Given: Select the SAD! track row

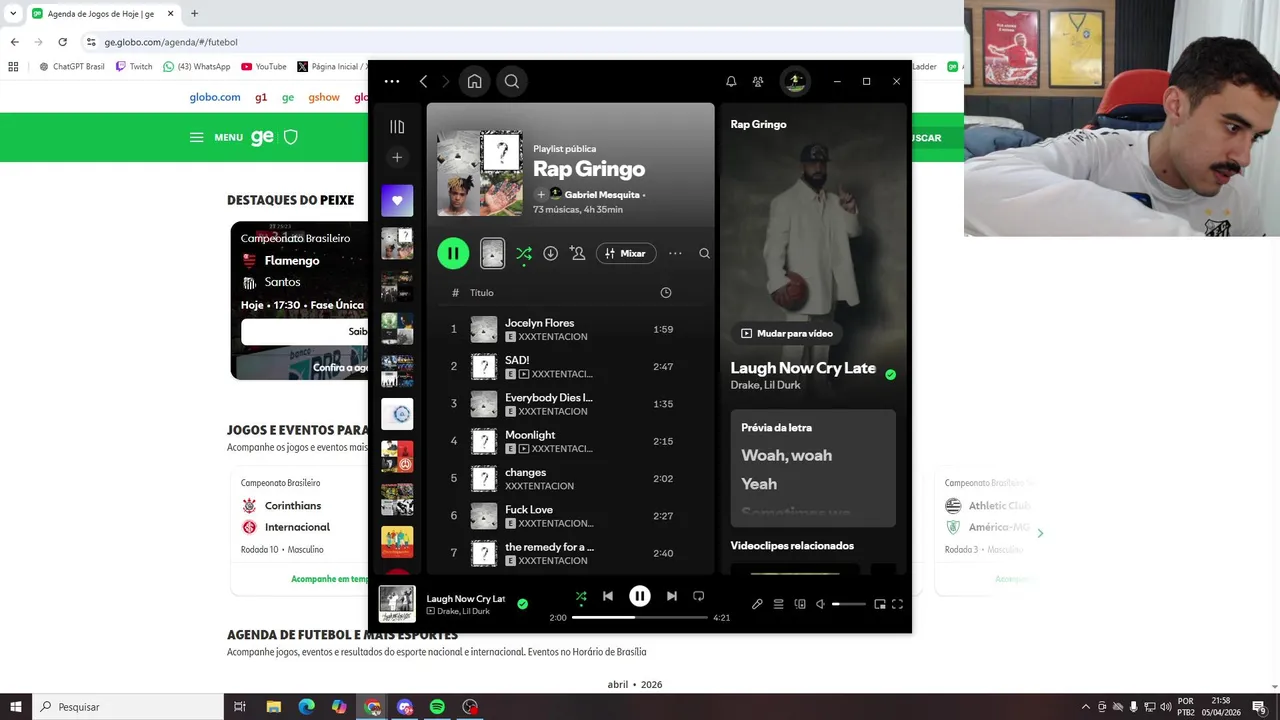Looking at the screenshot, I should coord(570,367).
